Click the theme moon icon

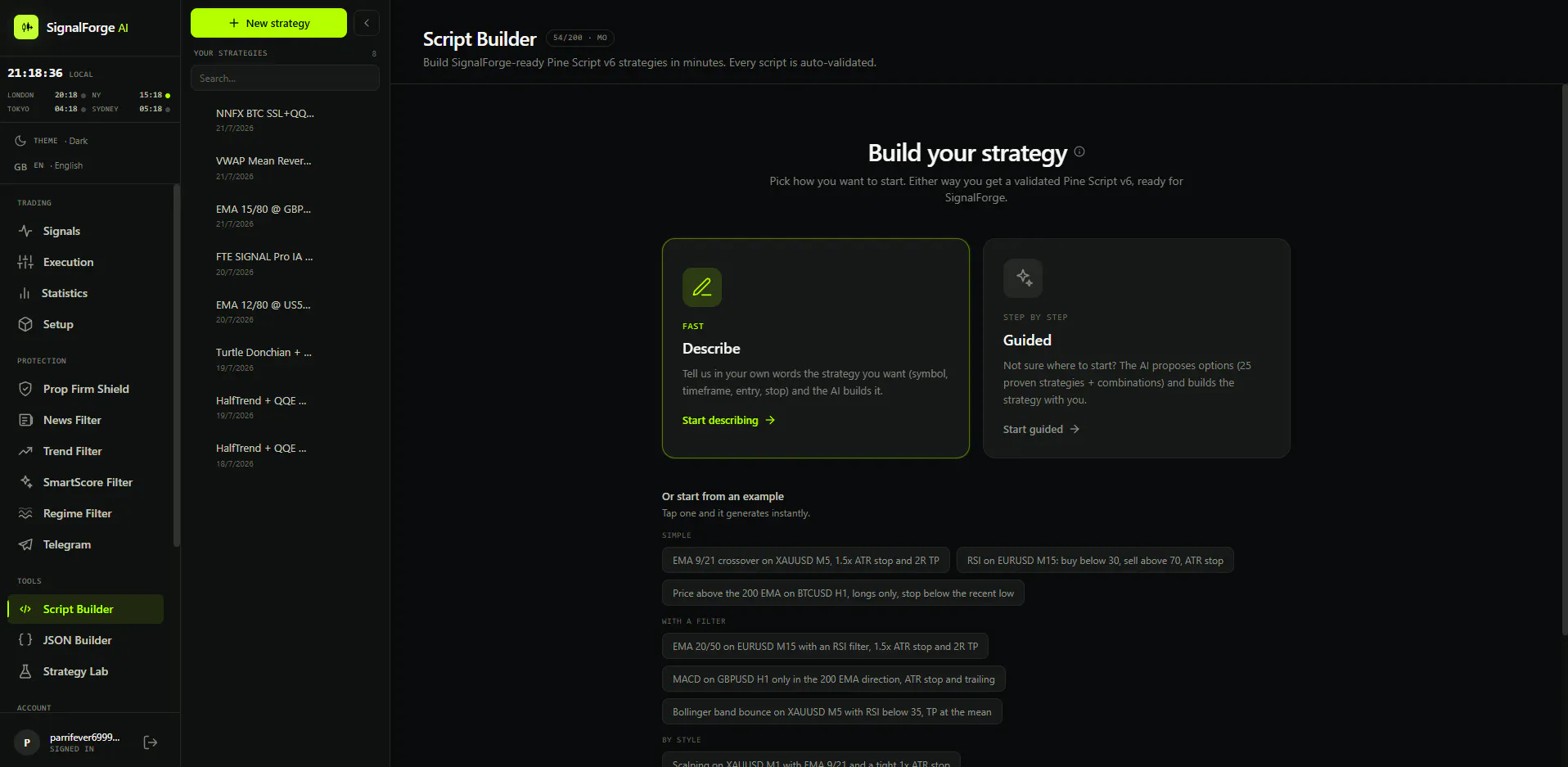pos(20,141)
